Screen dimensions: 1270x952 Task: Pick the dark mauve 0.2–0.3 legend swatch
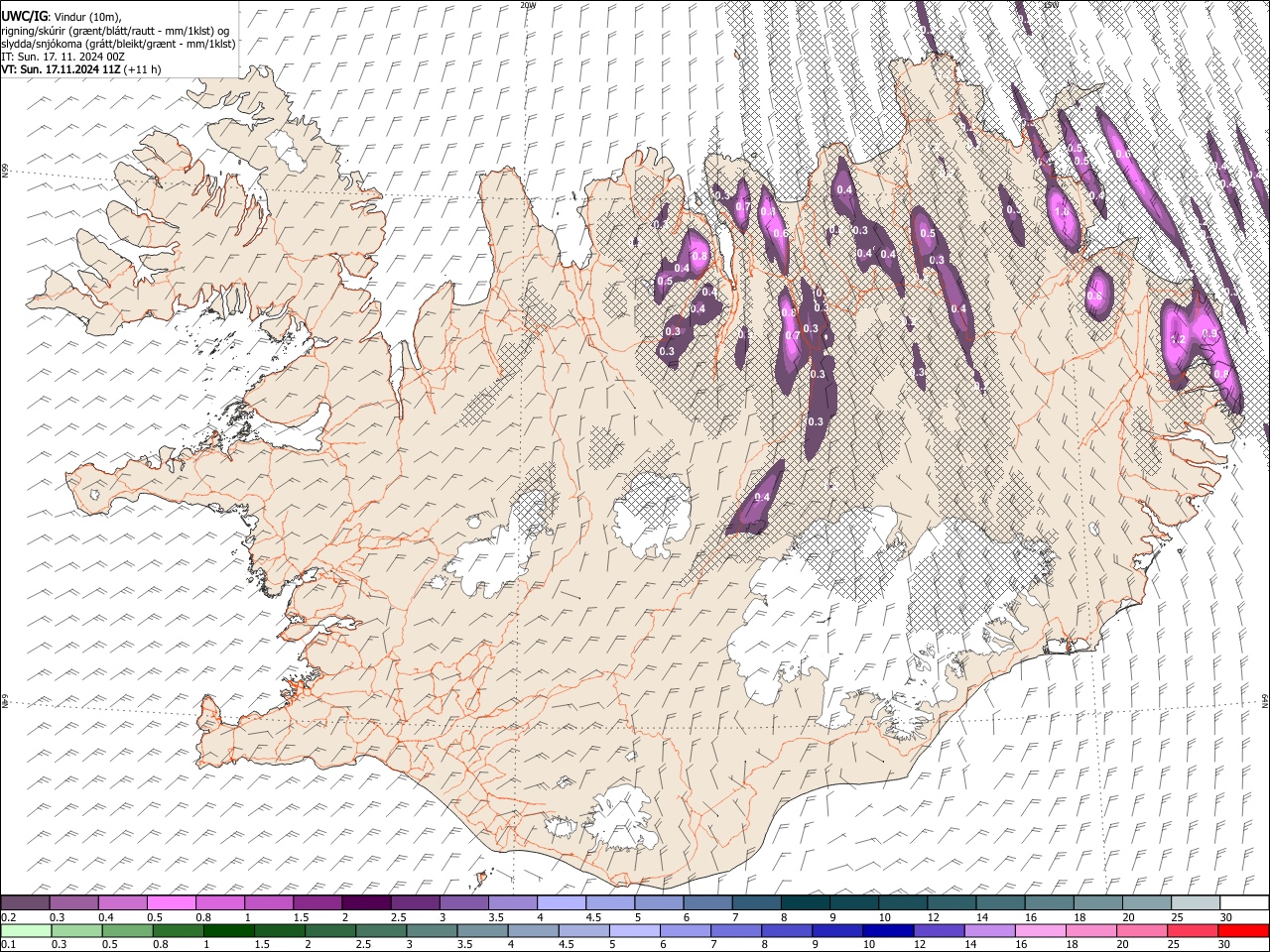(26, 902)
